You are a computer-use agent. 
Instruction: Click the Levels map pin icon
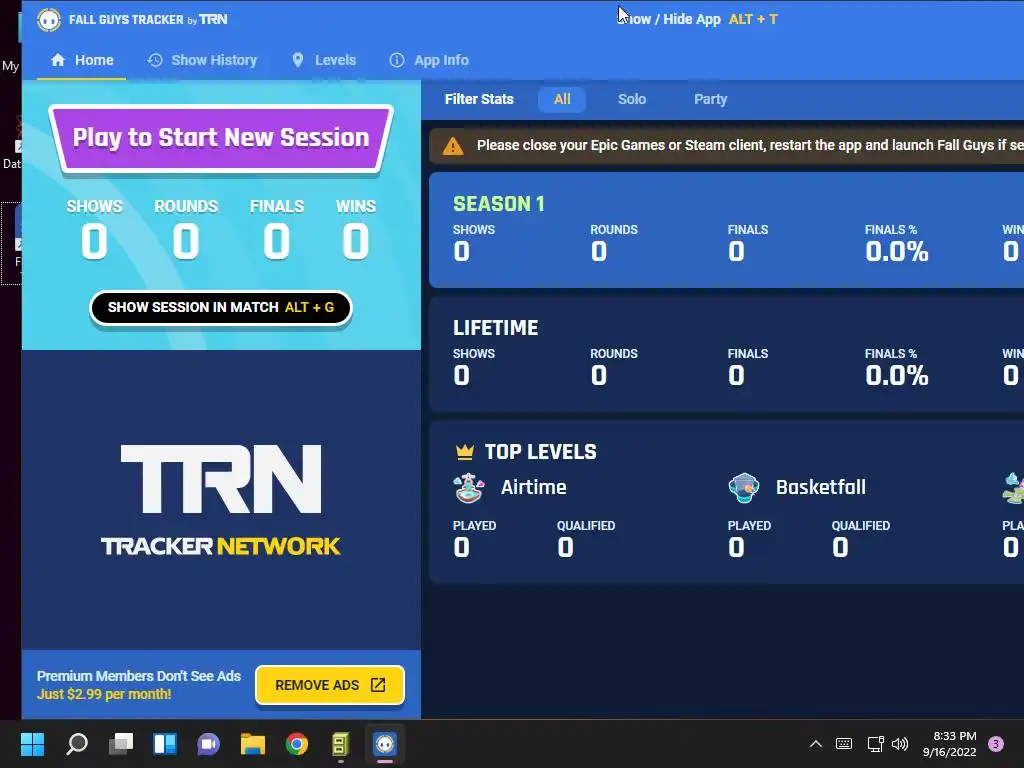pos(298,60)
